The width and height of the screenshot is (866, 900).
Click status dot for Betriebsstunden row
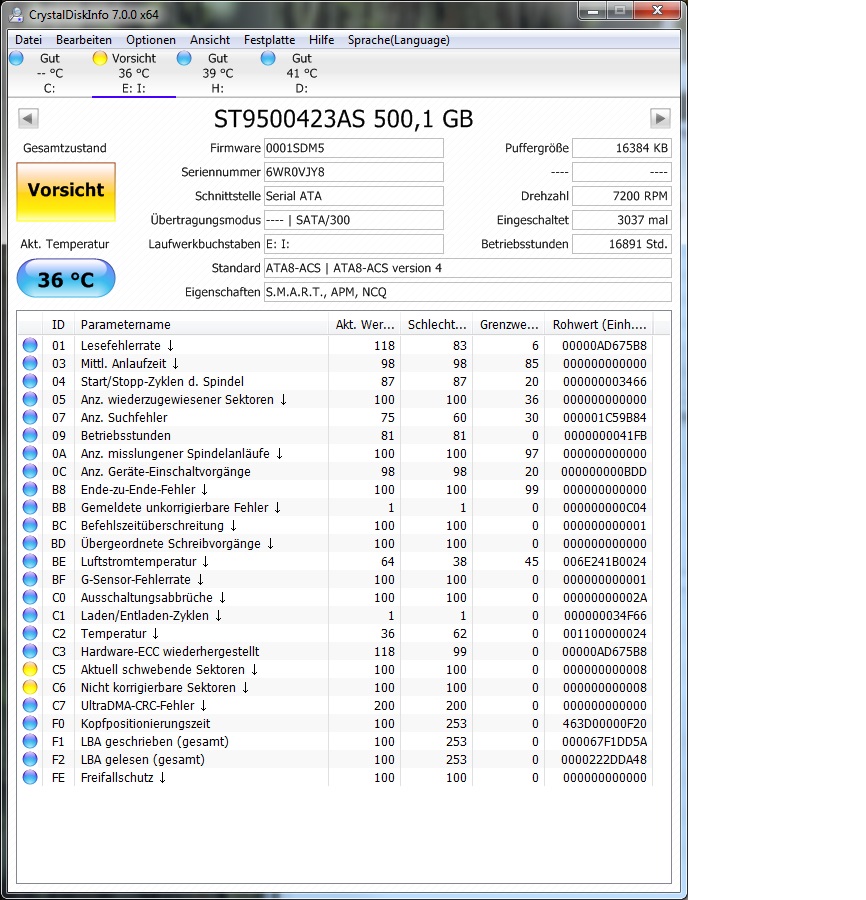click(30, 435)
